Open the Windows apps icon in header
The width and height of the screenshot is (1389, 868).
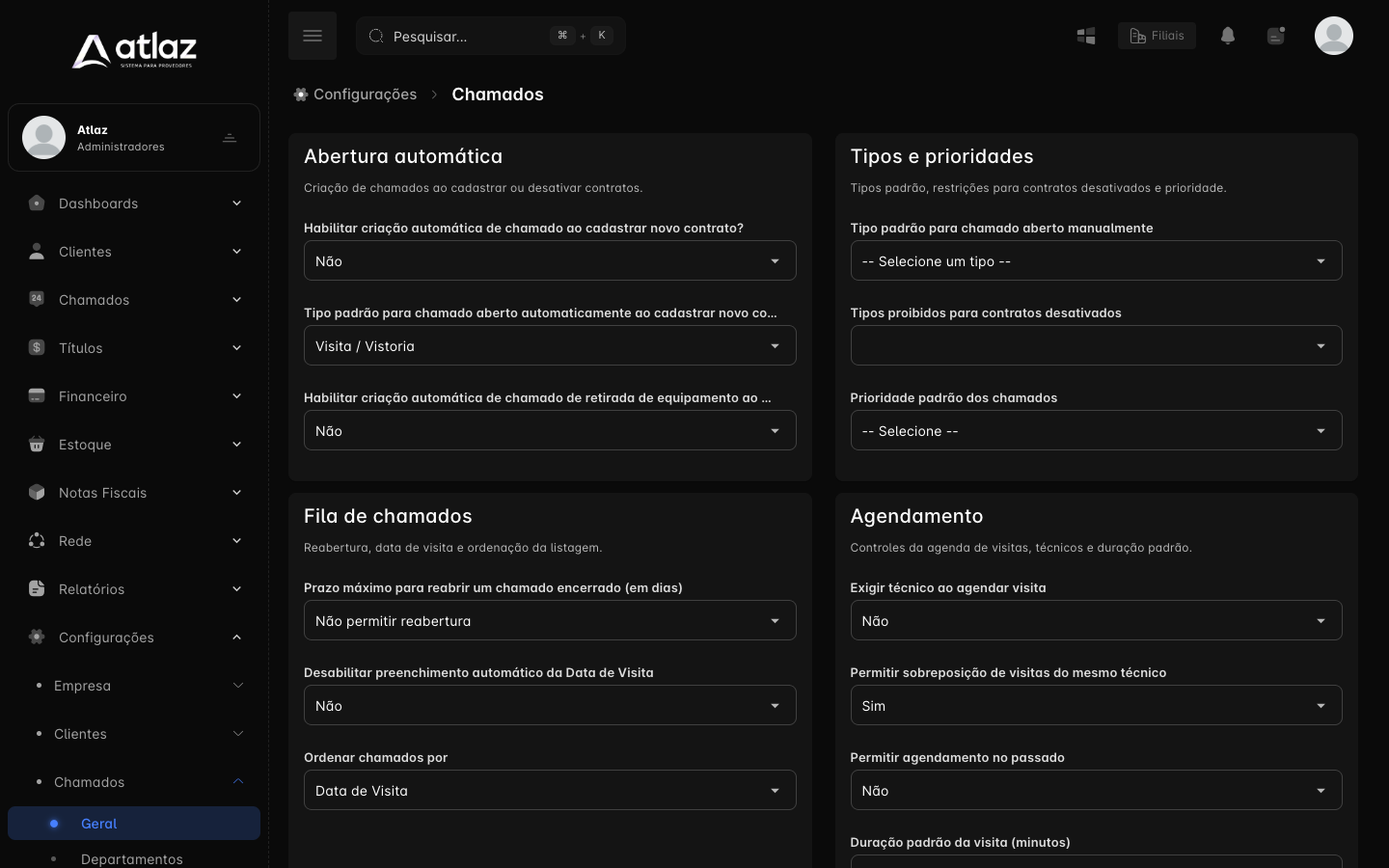pos(1086,36)
